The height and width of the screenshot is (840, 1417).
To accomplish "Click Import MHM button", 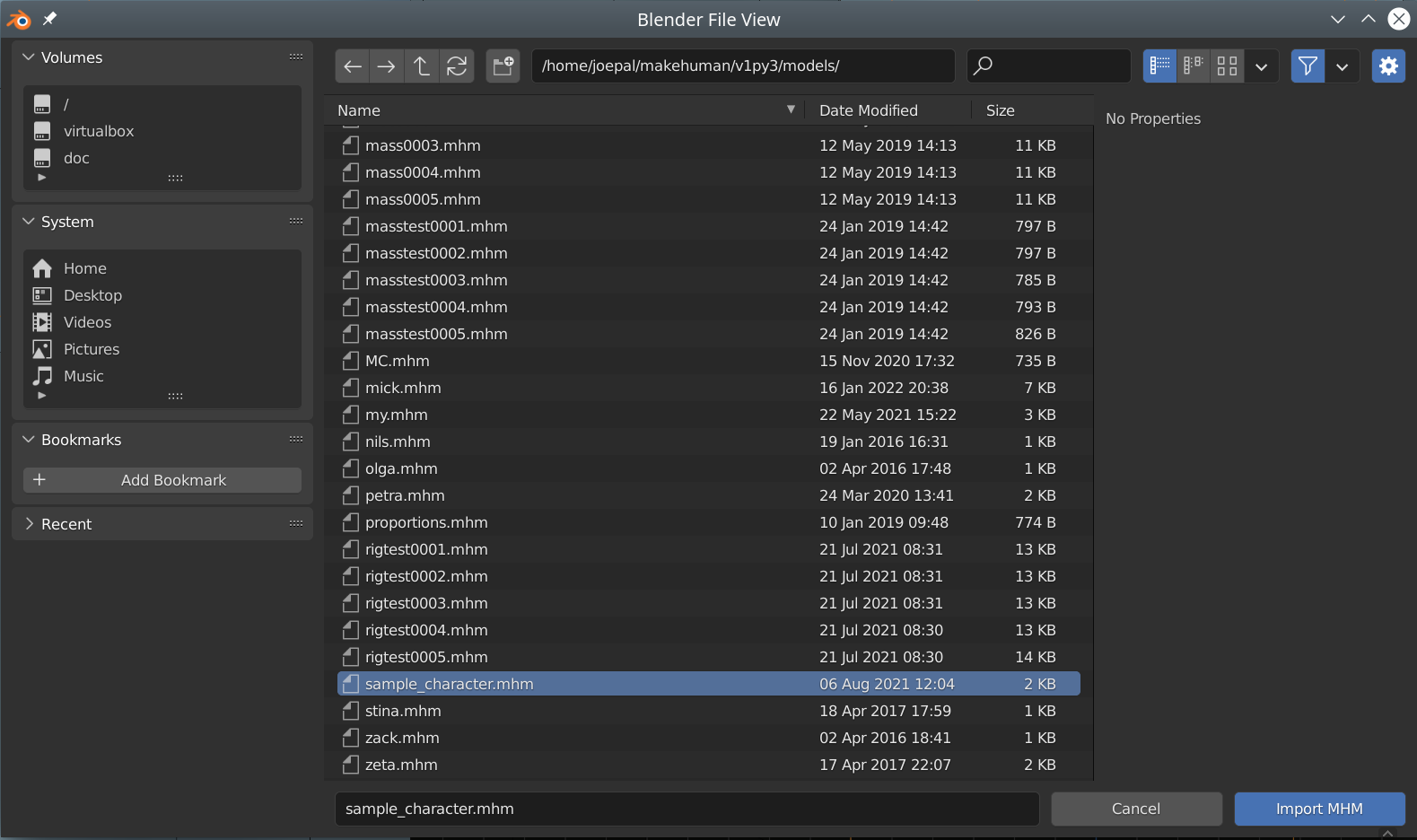I will [1319, 809].
